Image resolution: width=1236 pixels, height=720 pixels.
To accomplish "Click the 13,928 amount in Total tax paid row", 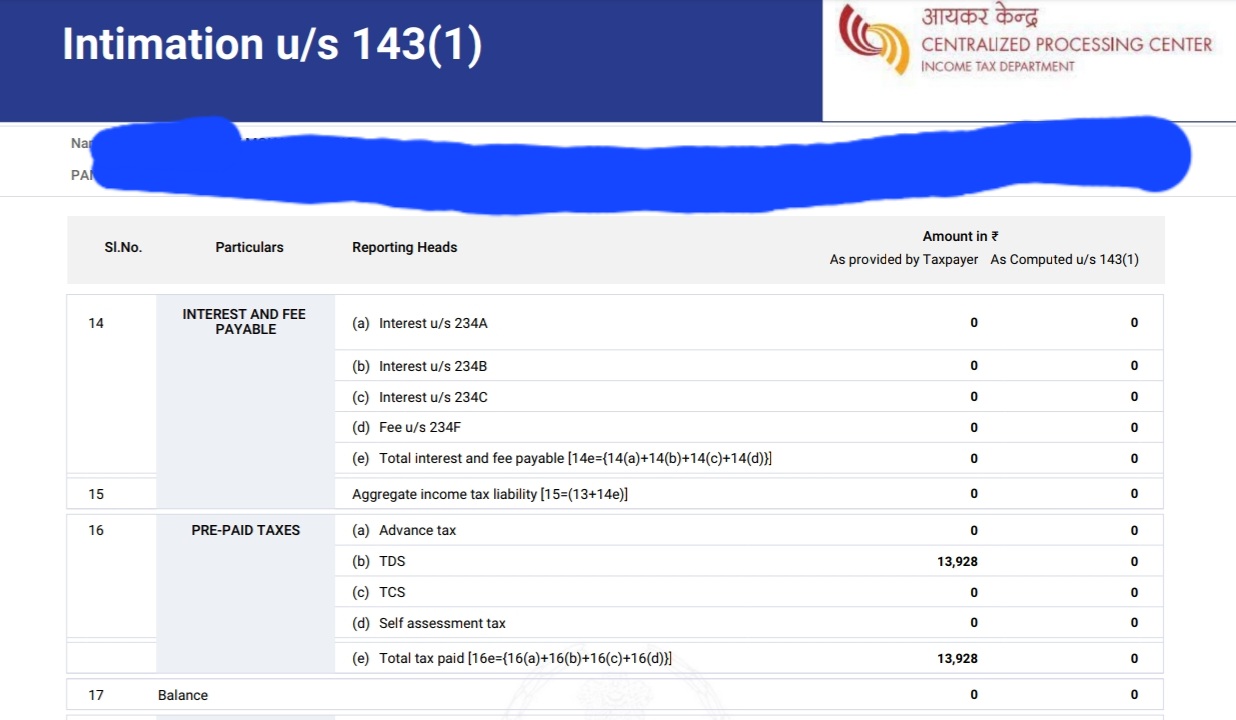I will point(957,658).
